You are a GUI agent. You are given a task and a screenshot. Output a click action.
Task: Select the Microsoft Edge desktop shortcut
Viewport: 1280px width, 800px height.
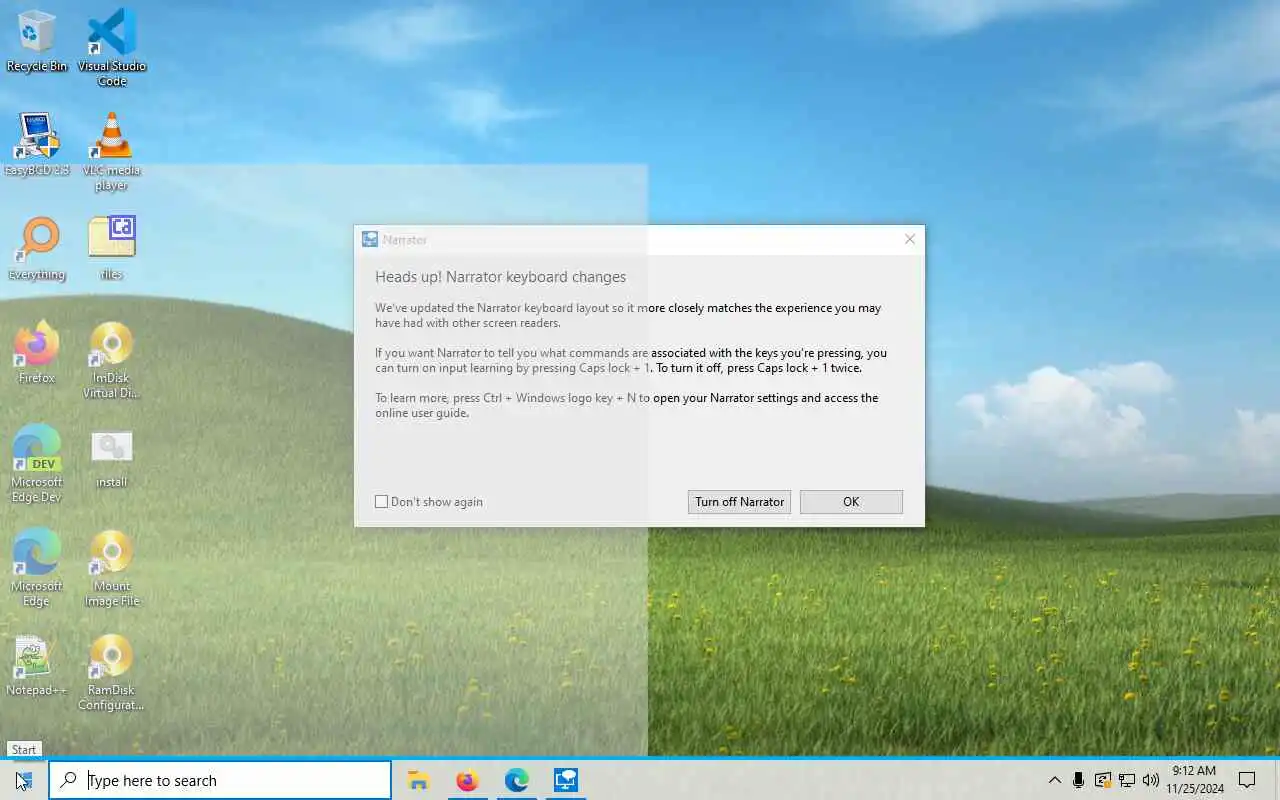click(37, 568)
